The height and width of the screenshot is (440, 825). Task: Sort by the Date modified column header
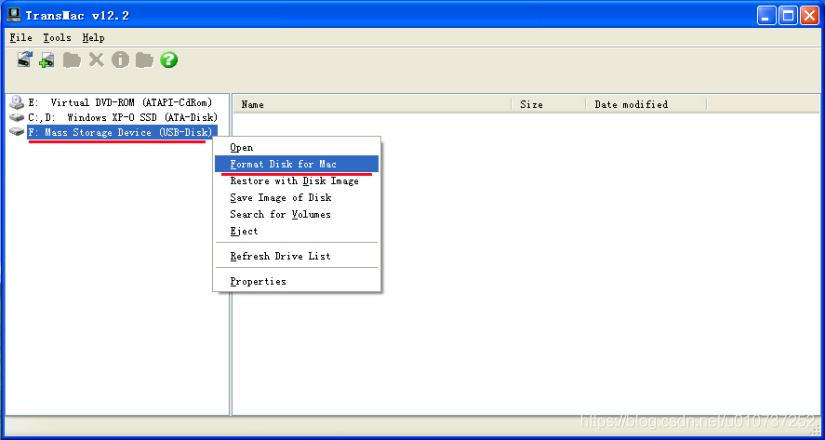pos(646,104)
